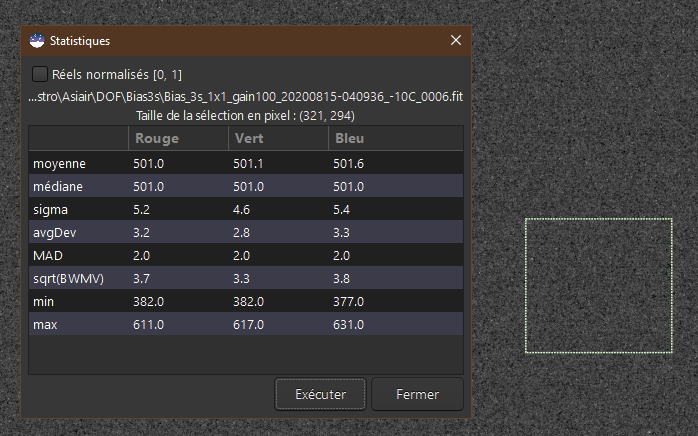This screenshot has height=436, width=698.
Task: Click the max Rouge value 611.0
Action: pyautogui.click(x=148, y=325)
